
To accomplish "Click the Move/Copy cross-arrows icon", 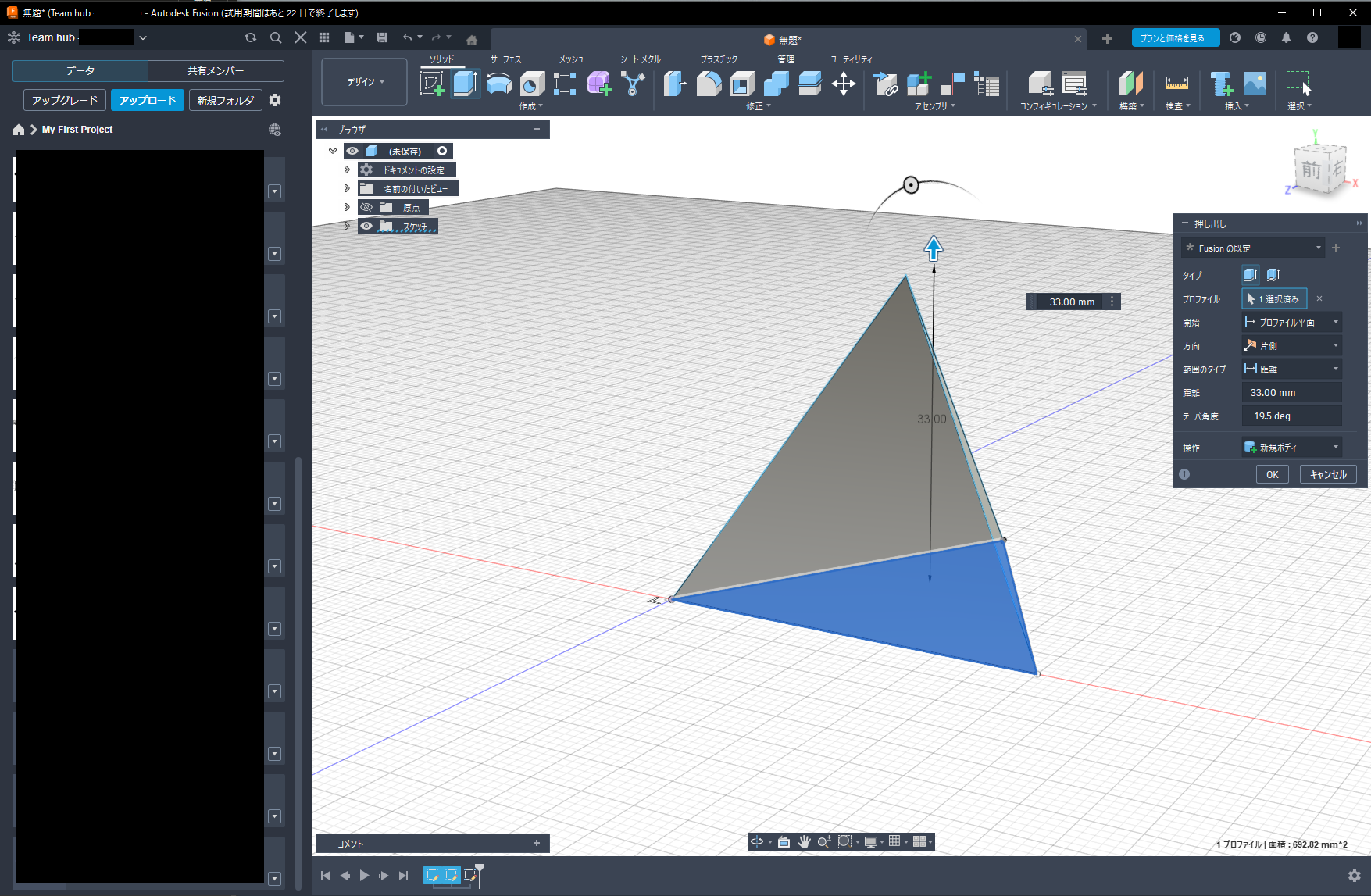I will tap(843, 83).
